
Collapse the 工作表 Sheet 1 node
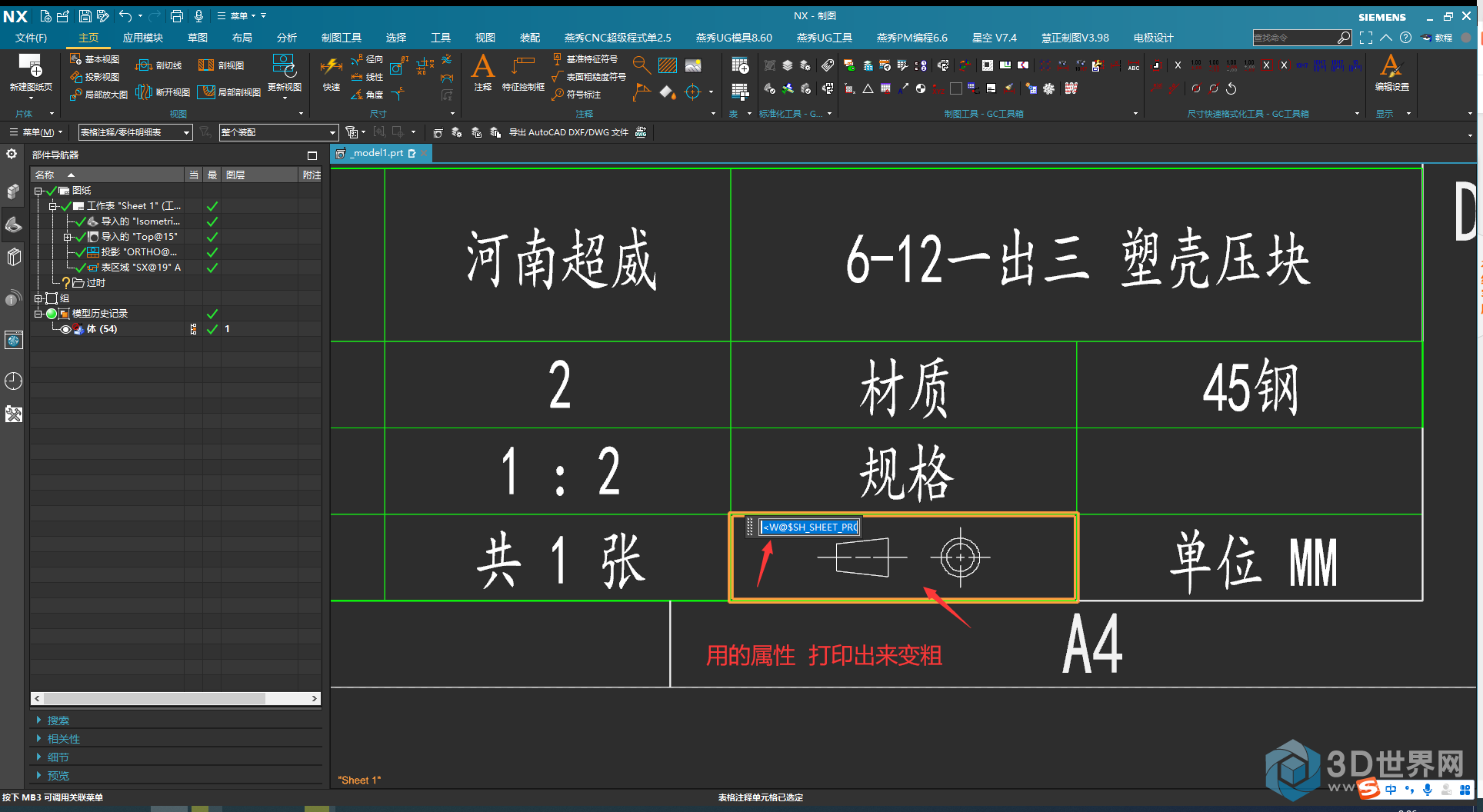pyautogui.click(x=52, y=206)
